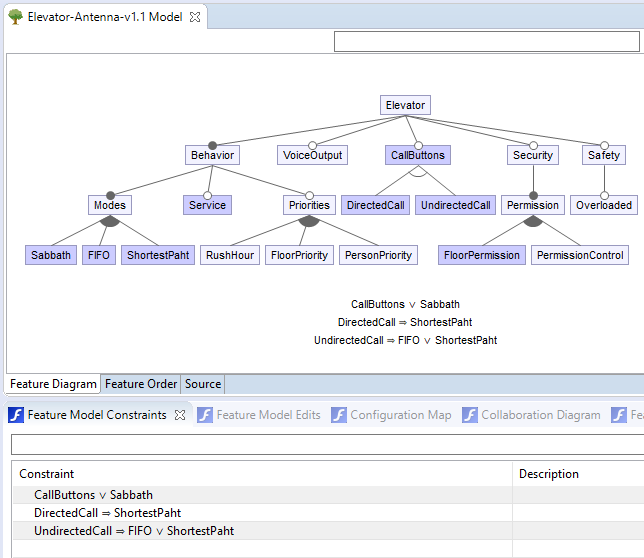
Task: Select the Safety feature node
Action: coord(604,155)
